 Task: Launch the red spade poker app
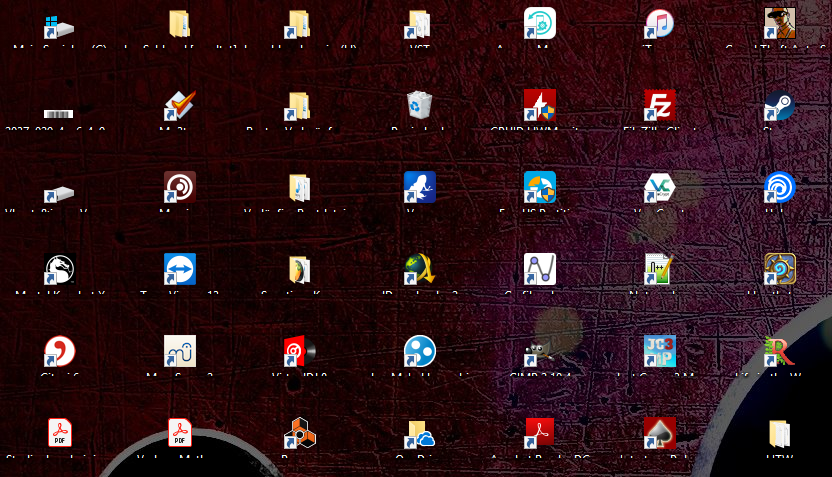pos(660,432)
